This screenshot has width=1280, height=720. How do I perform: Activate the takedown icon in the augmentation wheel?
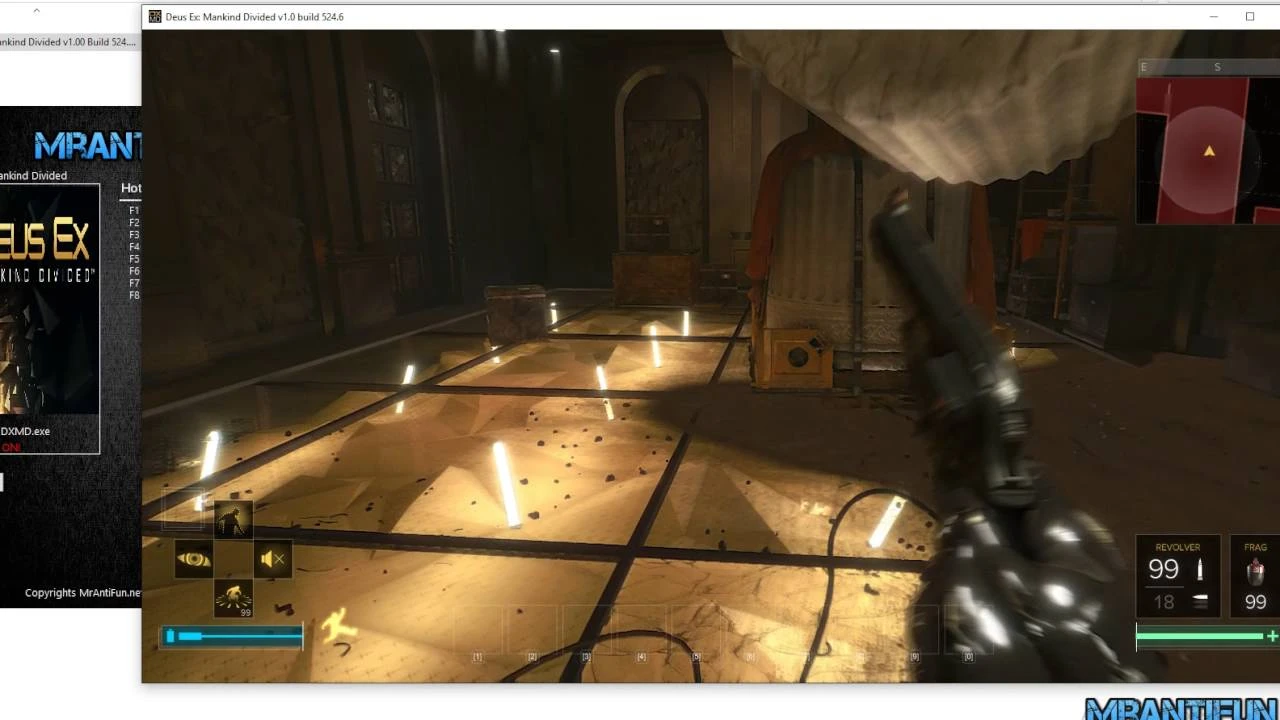(x=233, y=517)
